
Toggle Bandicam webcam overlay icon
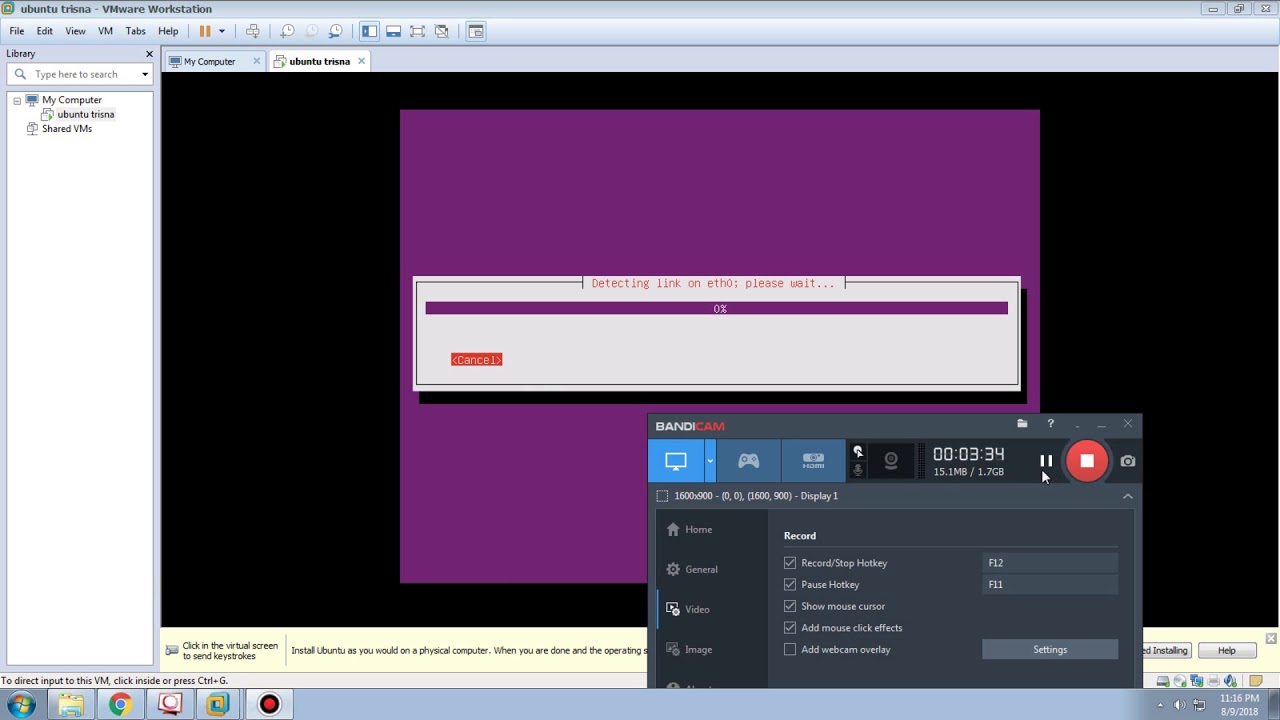point(891,461)
